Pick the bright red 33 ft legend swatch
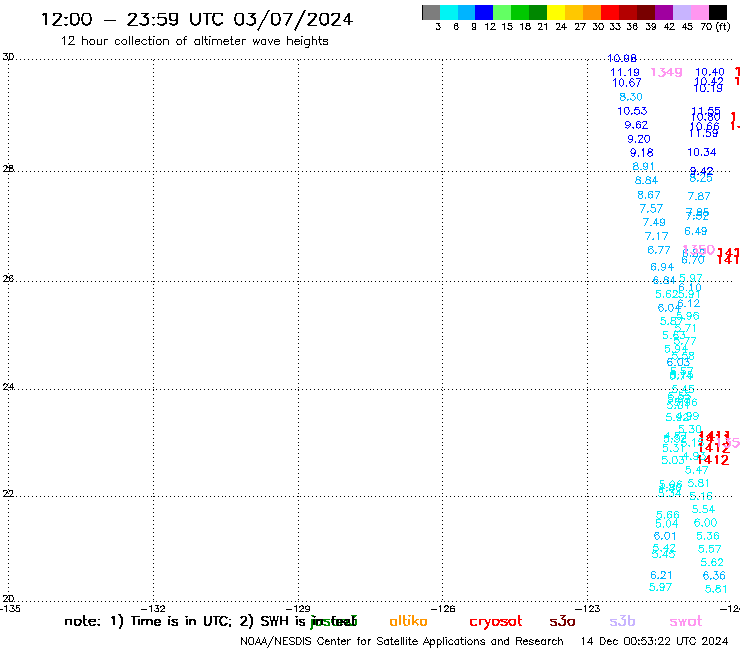Screen dimensions: 740x650 coord(610,12)
